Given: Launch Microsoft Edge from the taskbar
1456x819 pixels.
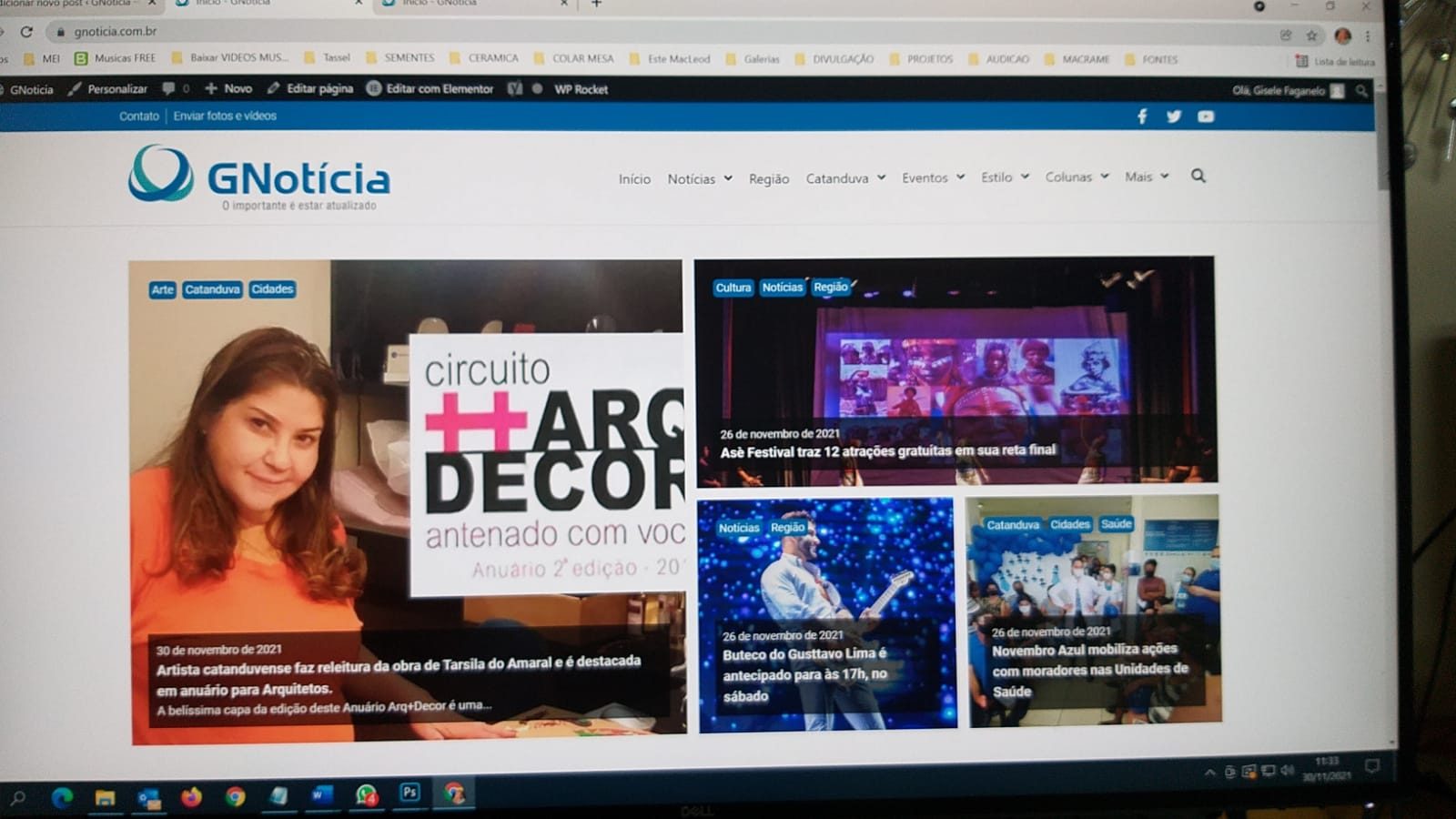Looking at the screenshot, I should click(x=62, y=798).
